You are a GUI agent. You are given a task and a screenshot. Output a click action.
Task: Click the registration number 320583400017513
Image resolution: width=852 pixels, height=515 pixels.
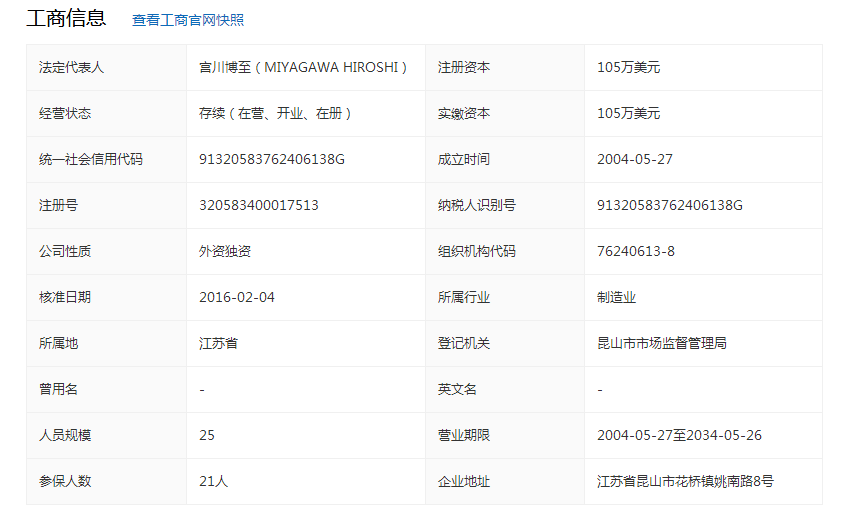pos(259,205)
